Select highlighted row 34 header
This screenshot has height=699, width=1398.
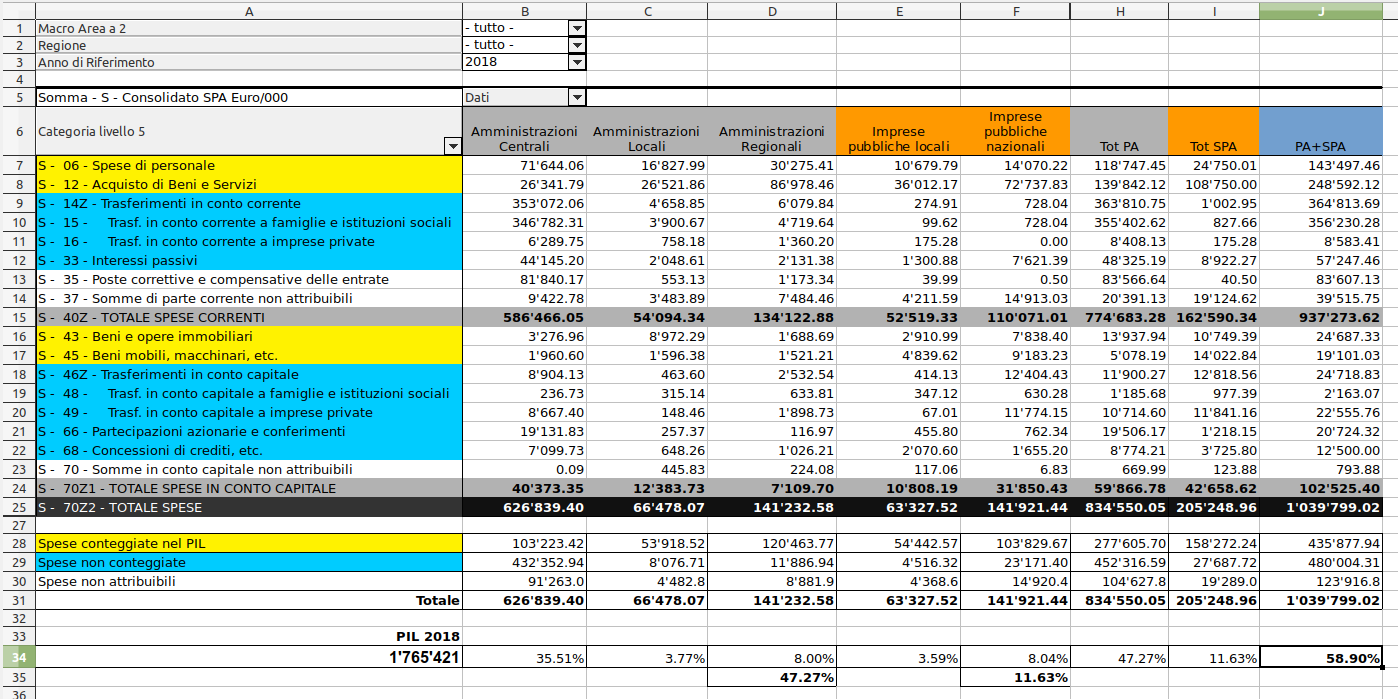pyautogui.click(x=18, y=657)
